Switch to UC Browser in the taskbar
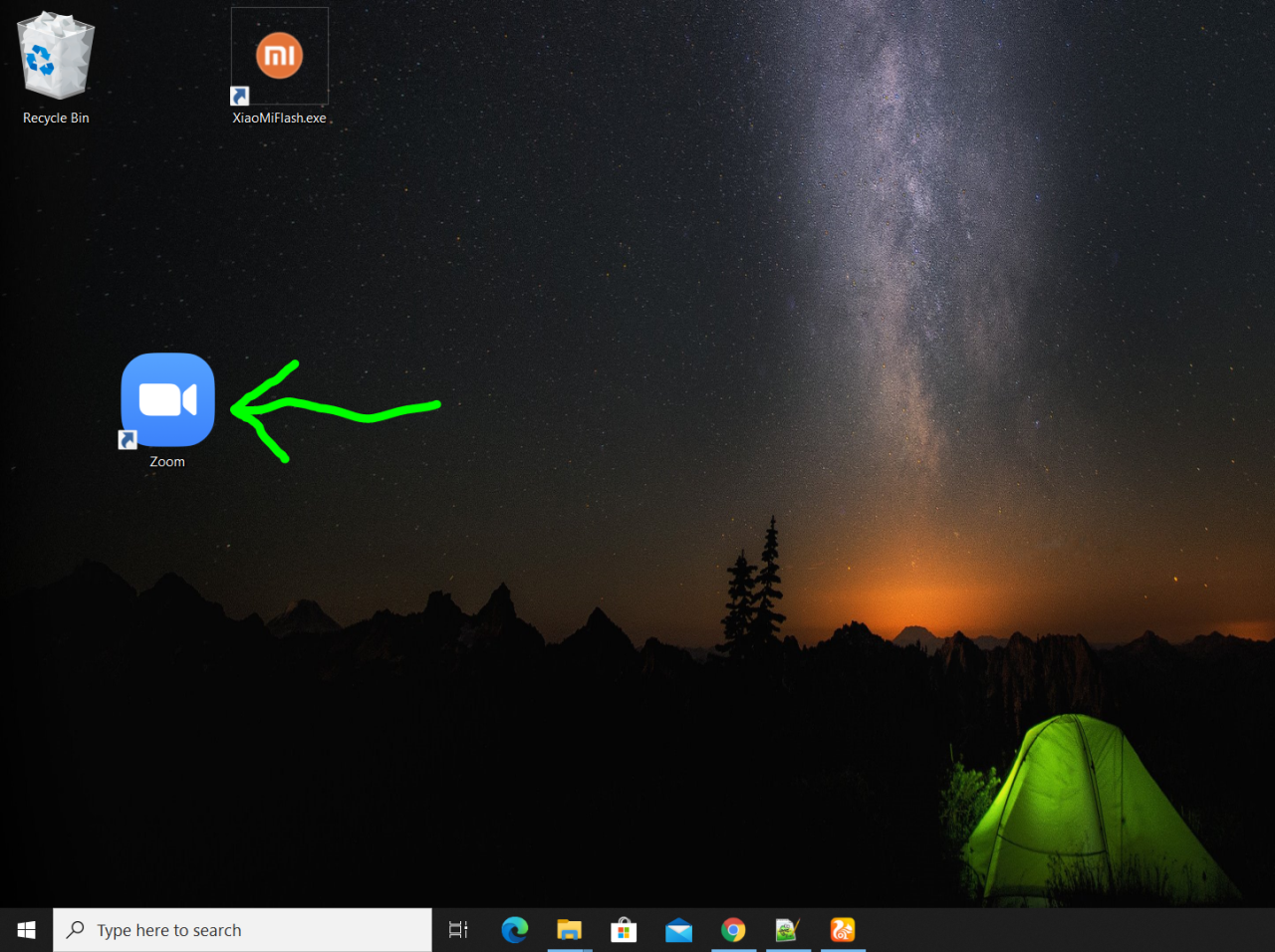 843,930
